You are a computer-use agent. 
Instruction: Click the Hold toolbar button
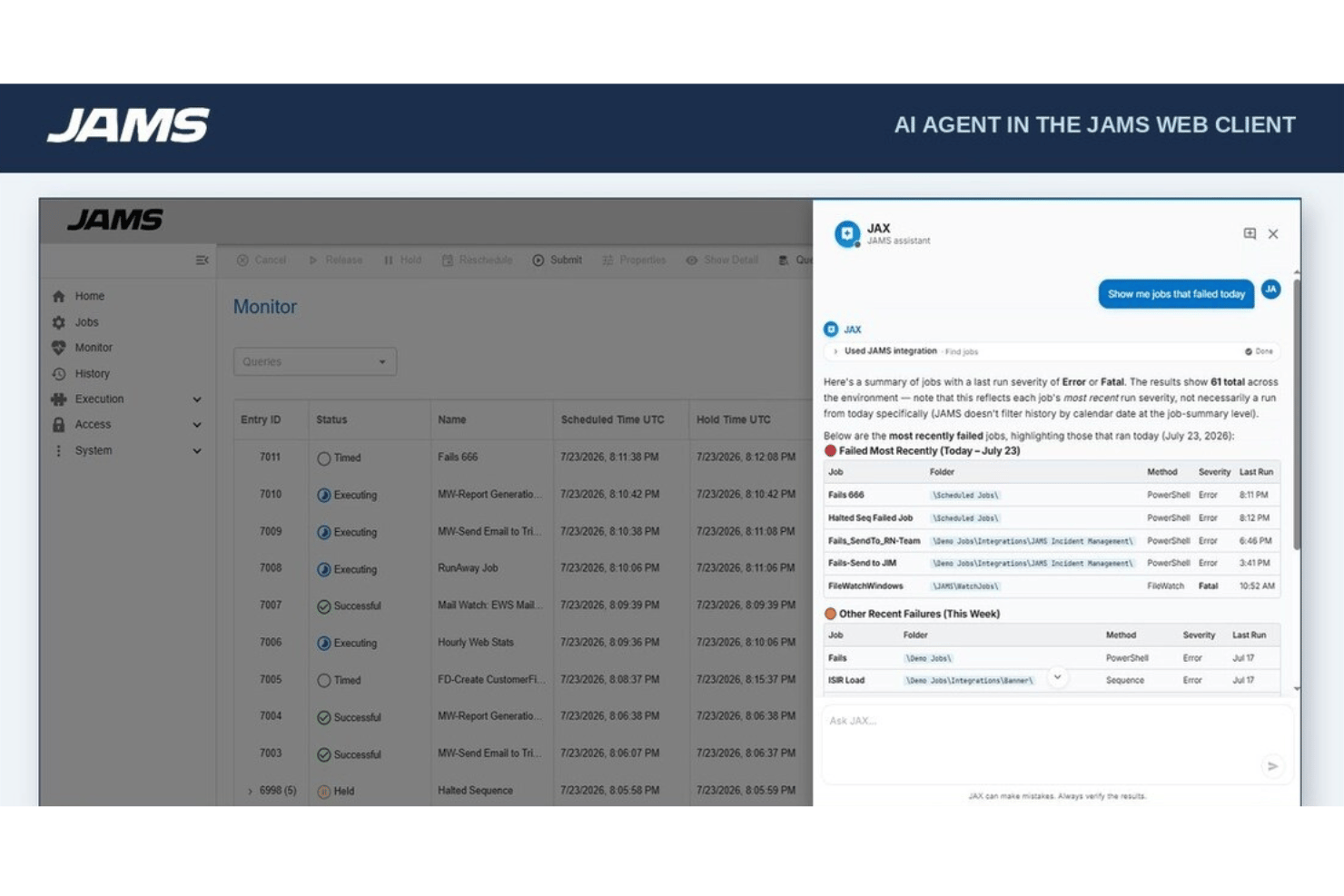pyautogui.click(x=402, y=261)
